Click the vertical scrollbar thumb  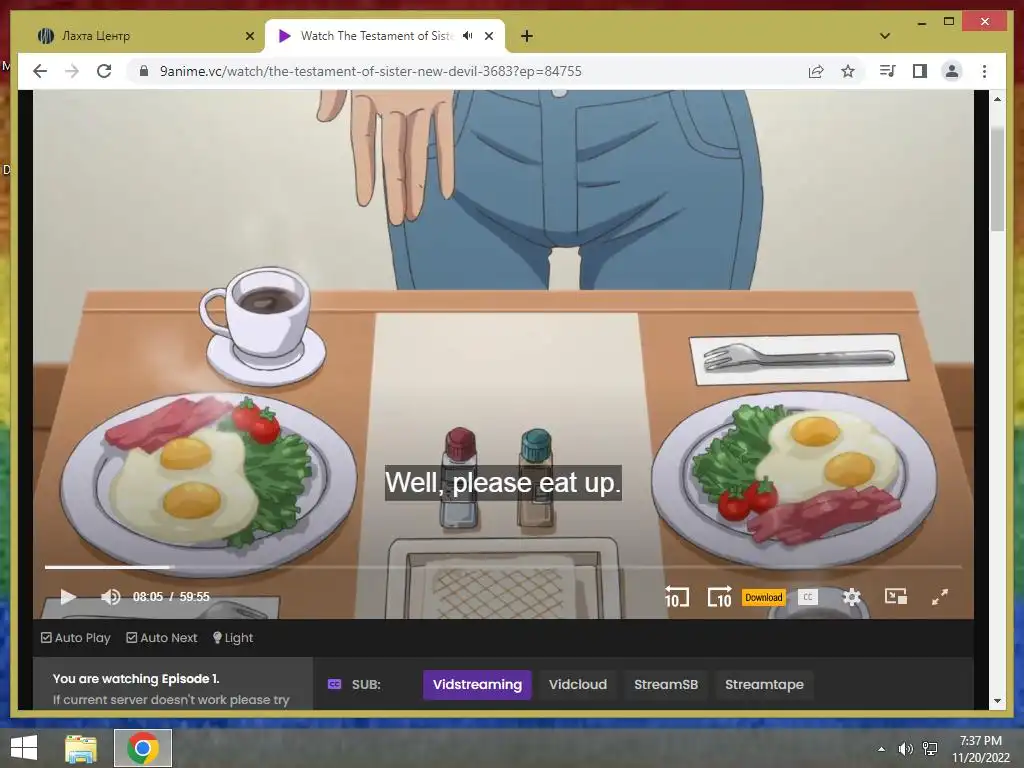pyautogui.click(x=997, y=179)
